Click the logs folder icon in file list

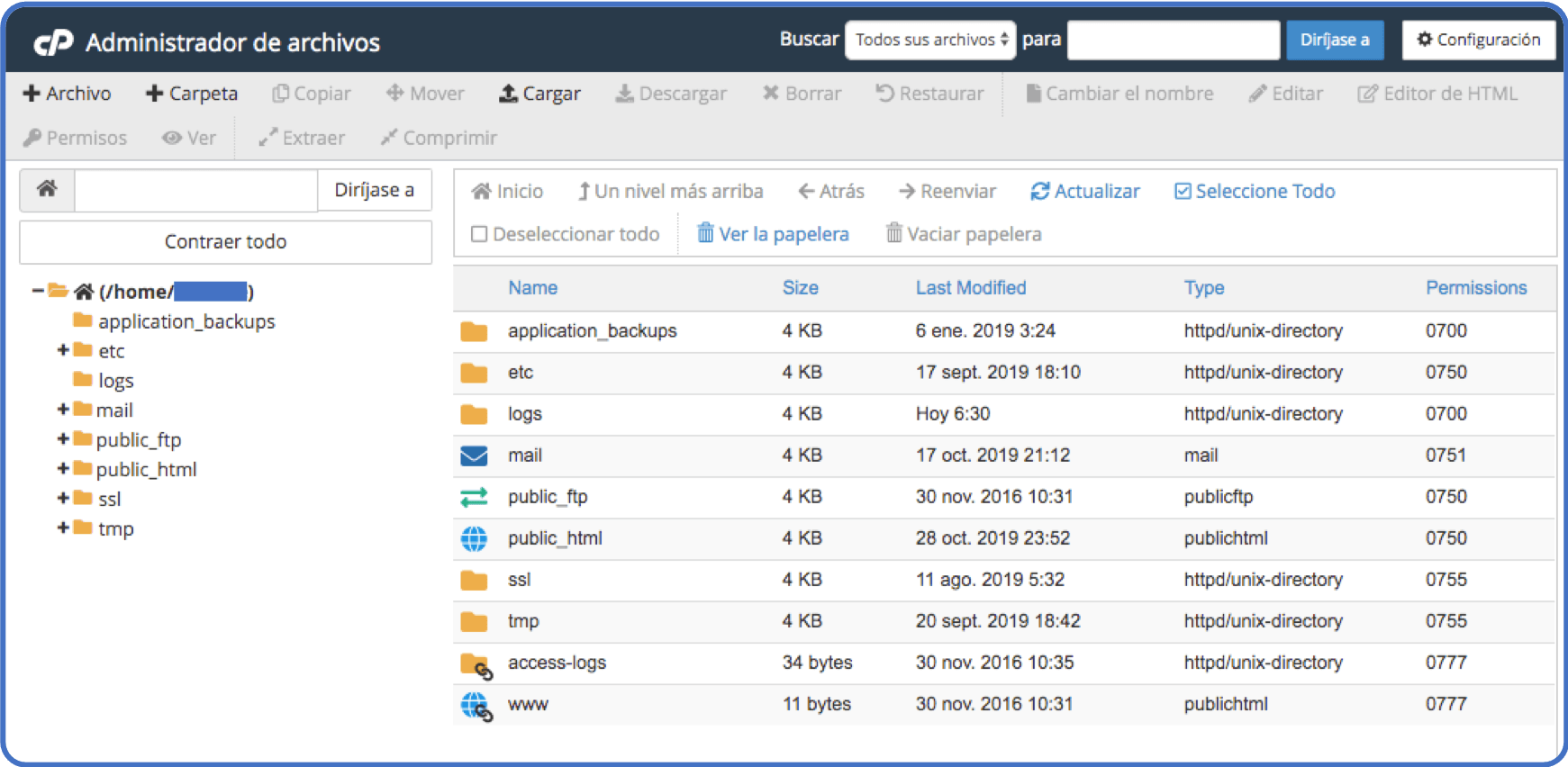474,414
